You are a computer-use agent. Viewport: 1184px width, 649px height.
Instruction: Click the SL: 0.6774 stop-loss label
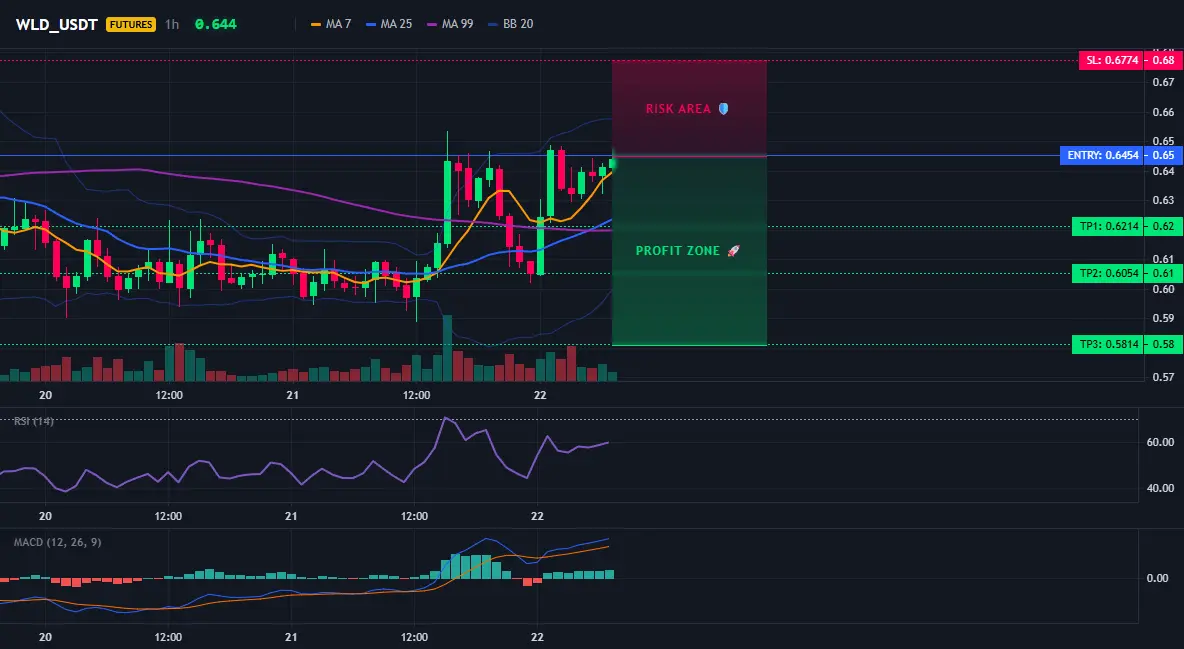click(1111, 60)
